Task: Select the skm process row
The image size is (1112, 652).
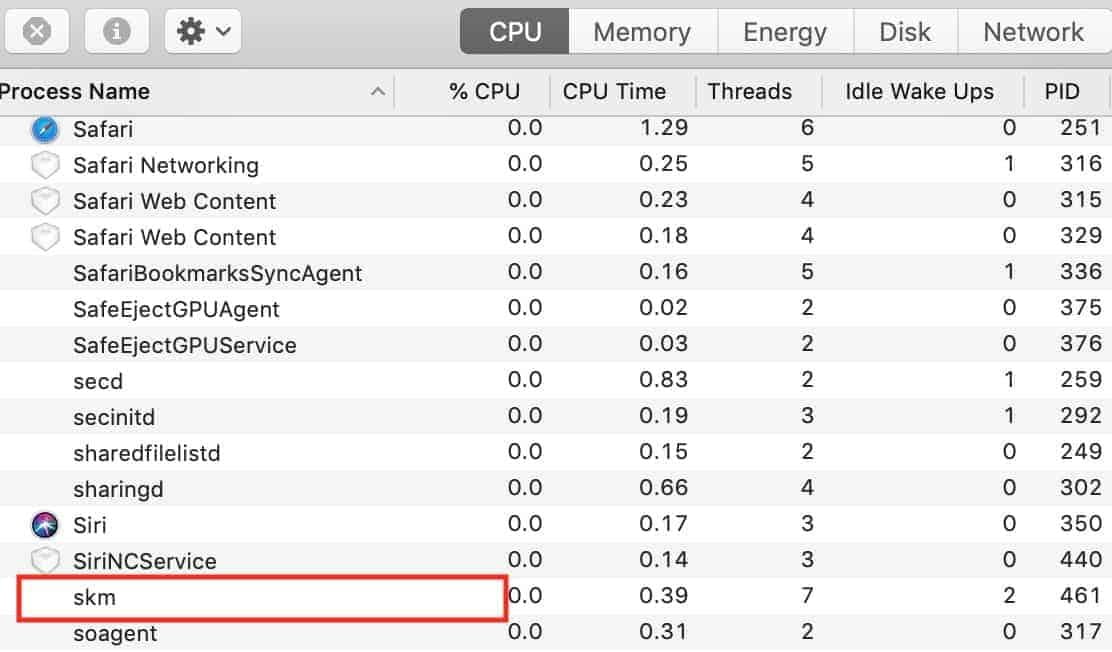Action: pos(556,597)
